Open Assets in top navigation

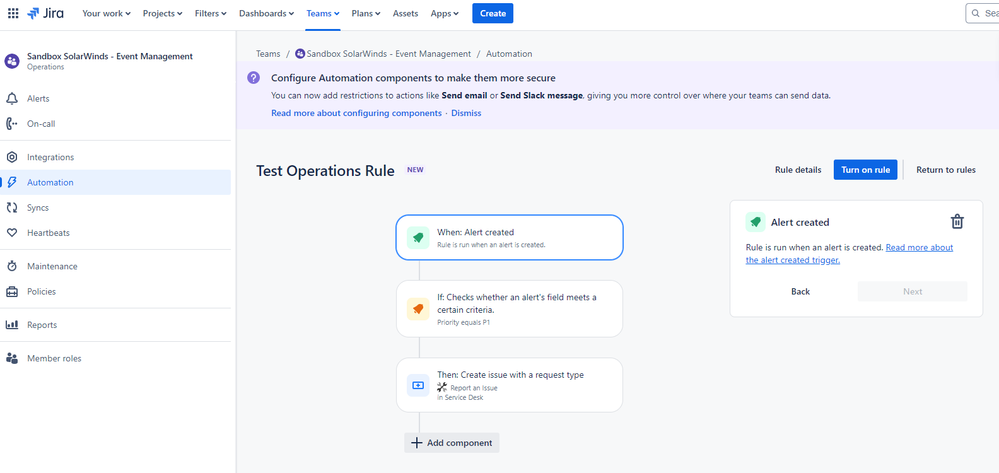(x=406, y=13)
